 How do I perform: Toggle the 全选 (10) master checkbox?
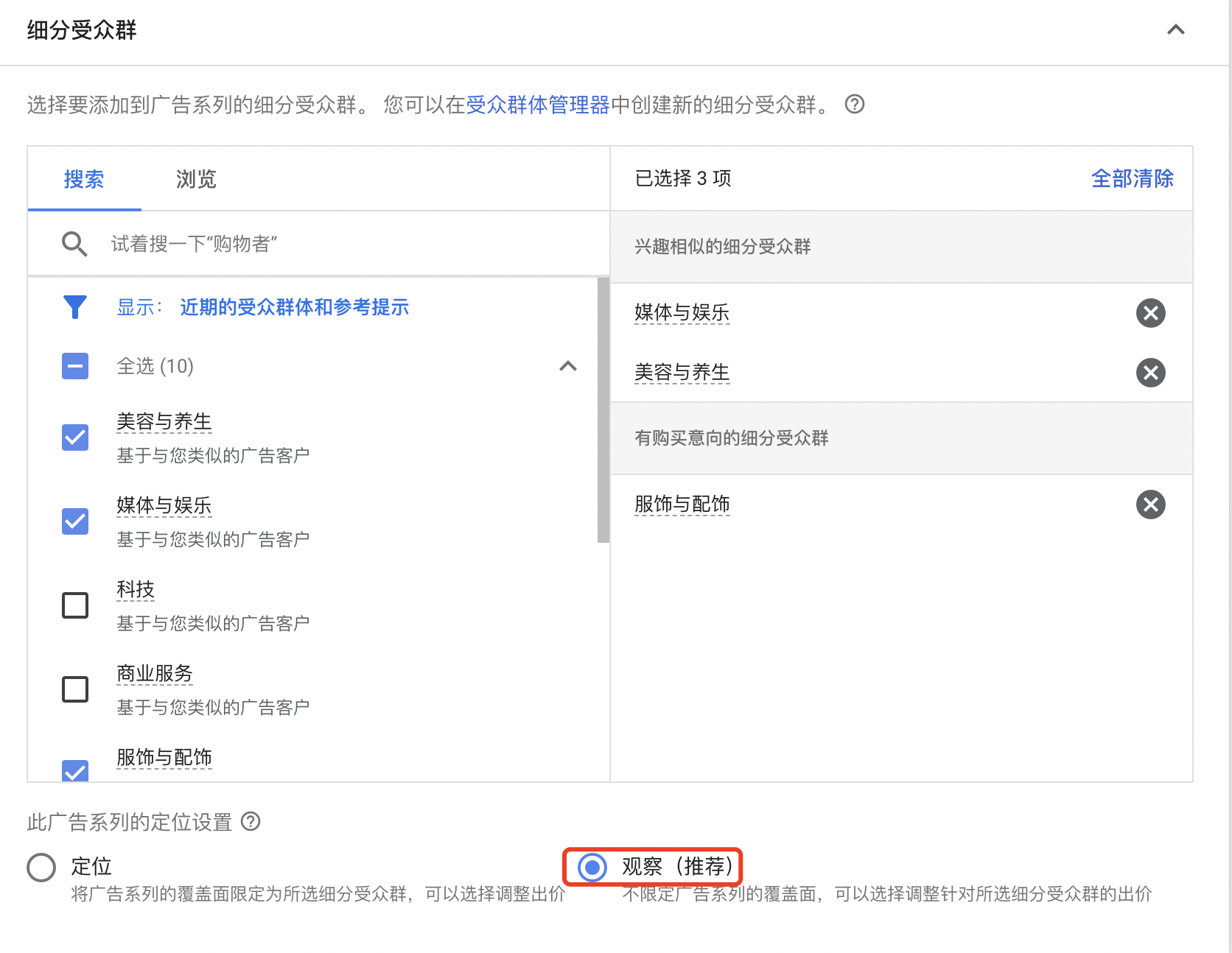[x=74, y=366]
